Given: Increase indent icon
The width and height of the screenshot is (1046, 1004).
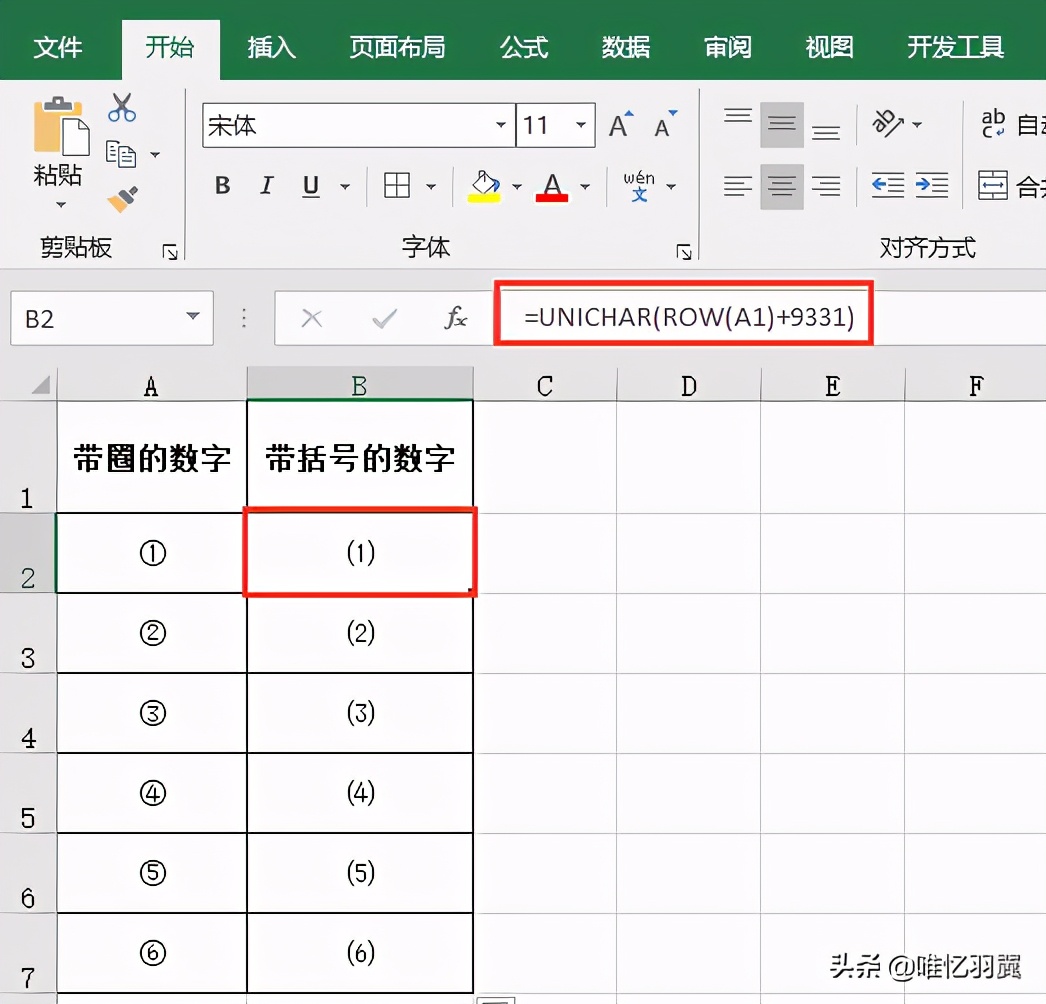Looking at the screenshot, I should pos(932,185).
